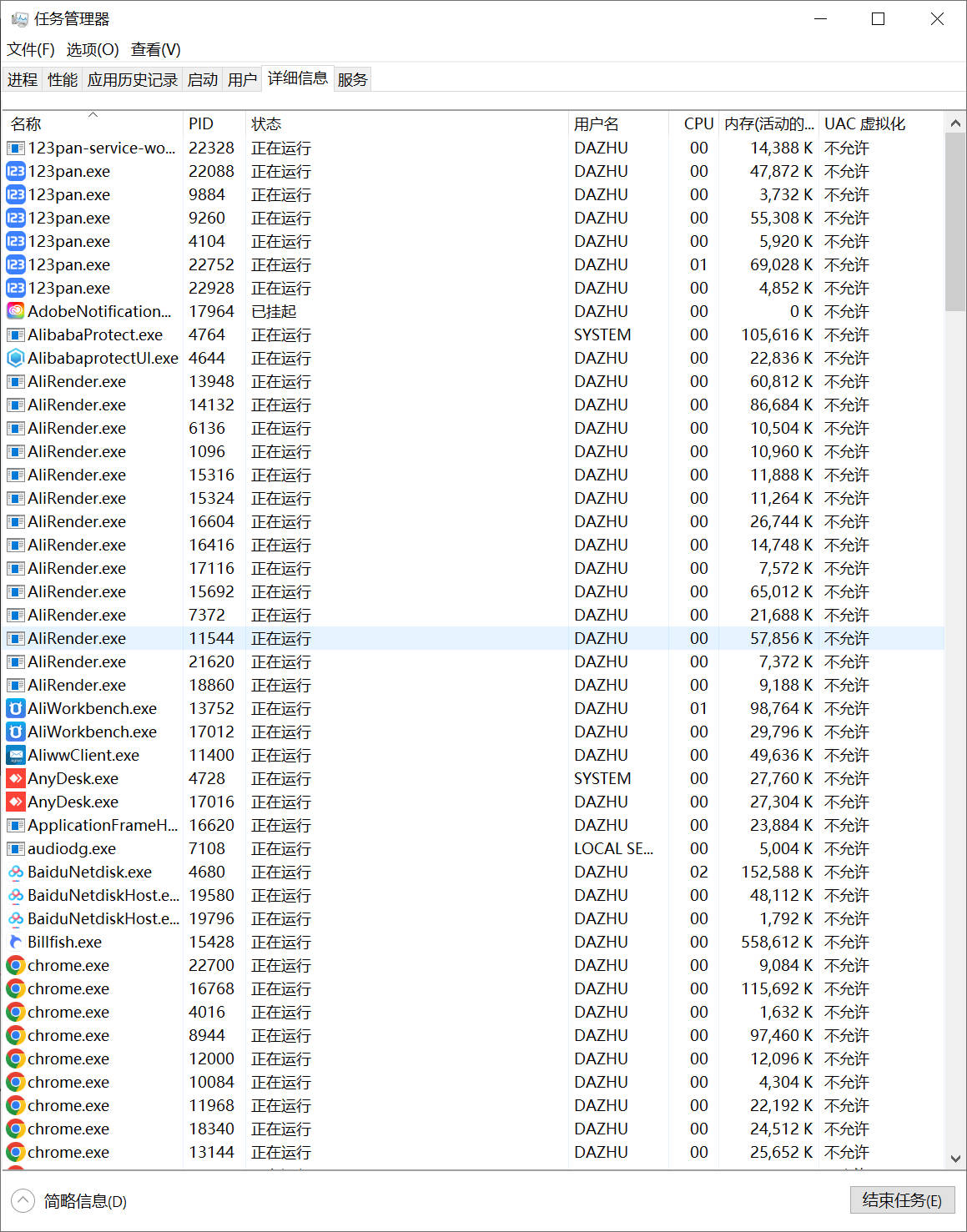Open the 查看(V) menu
Screen dimensions: 967x1232
(x=155, y=50)
